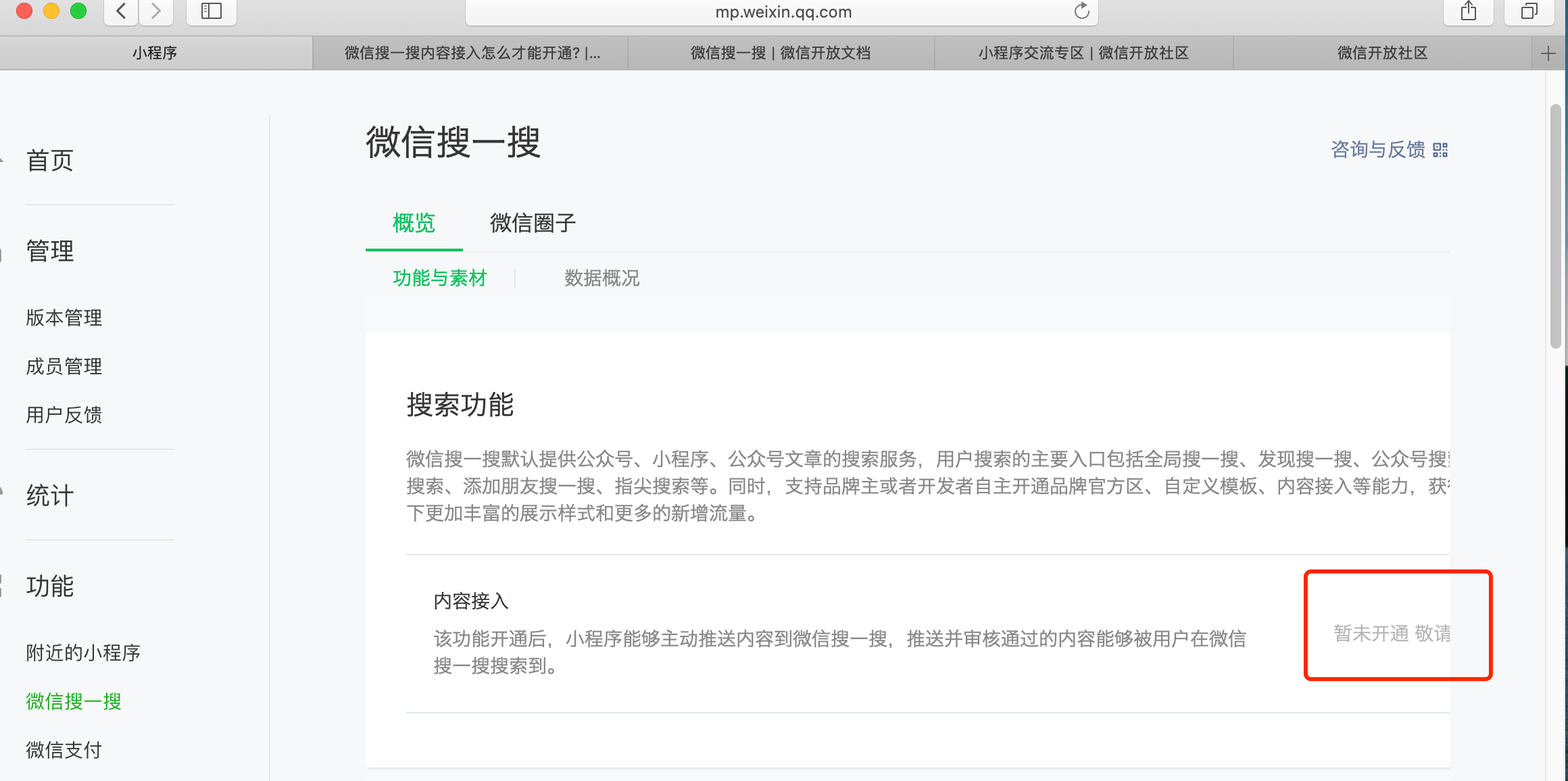Click the QR code icon beside 咨询与反馈
The image size is (1568, 781).
pyautogui.click(x=1440, y=150)
